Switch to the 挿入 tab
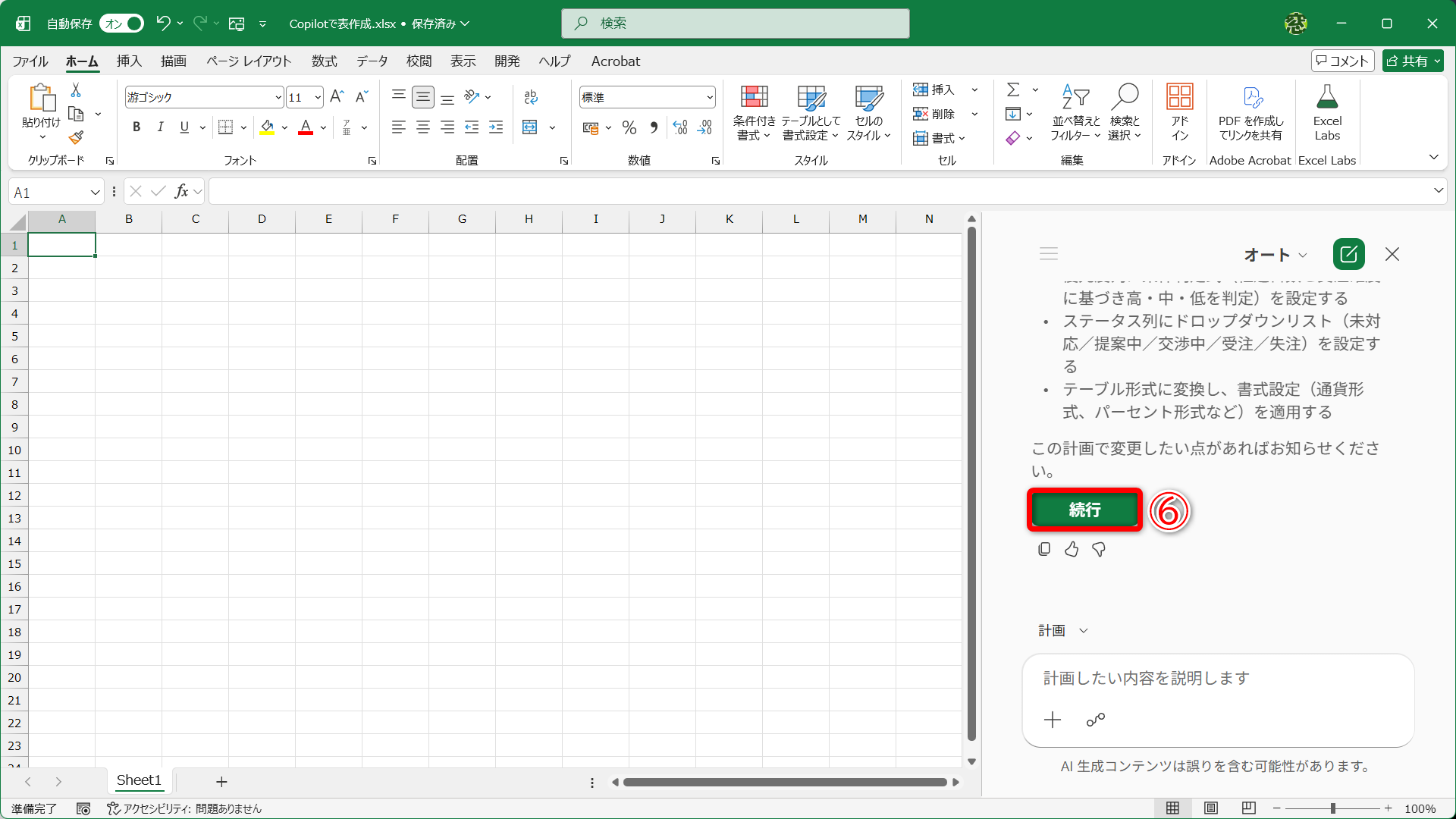The height and width of the screenshot is (819, 1456). (129, 61)
